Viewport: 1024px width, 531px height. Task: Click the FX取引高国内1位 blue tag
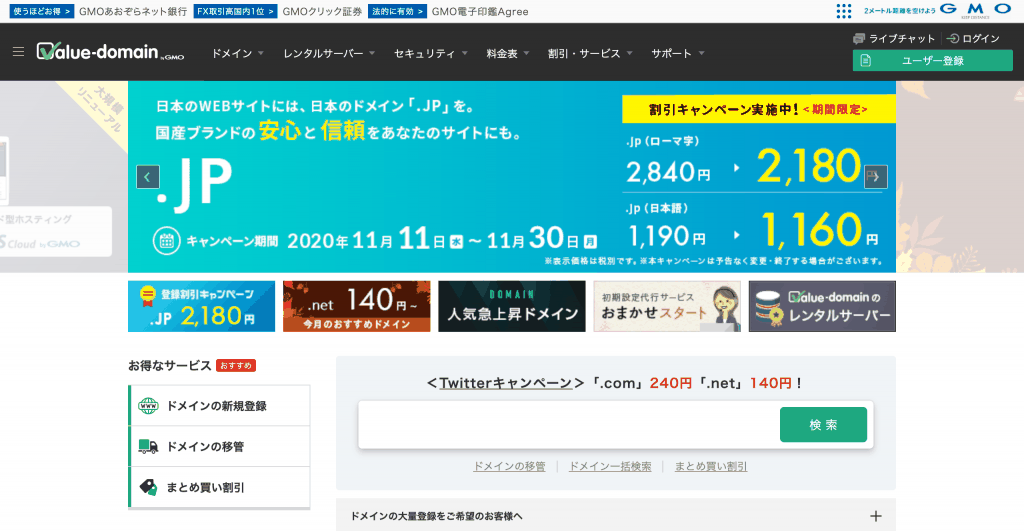(235, 11)
